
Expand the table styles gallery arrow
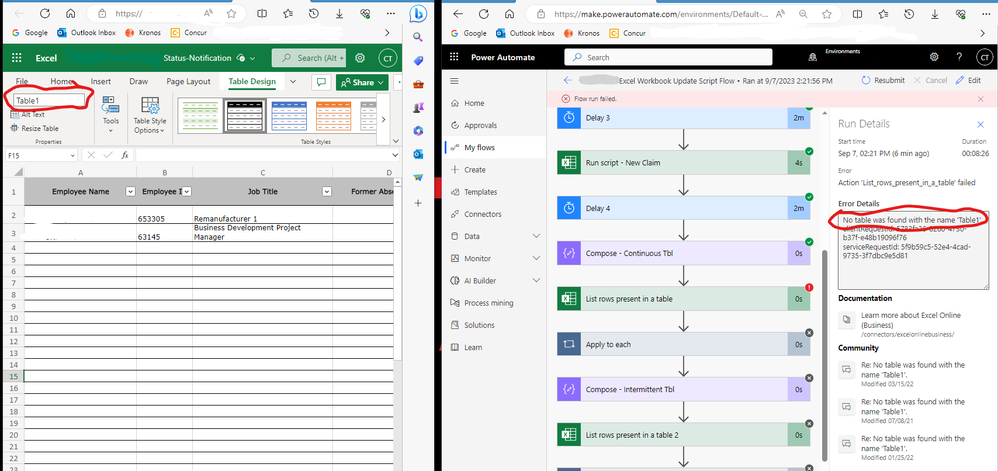[384, 119]
